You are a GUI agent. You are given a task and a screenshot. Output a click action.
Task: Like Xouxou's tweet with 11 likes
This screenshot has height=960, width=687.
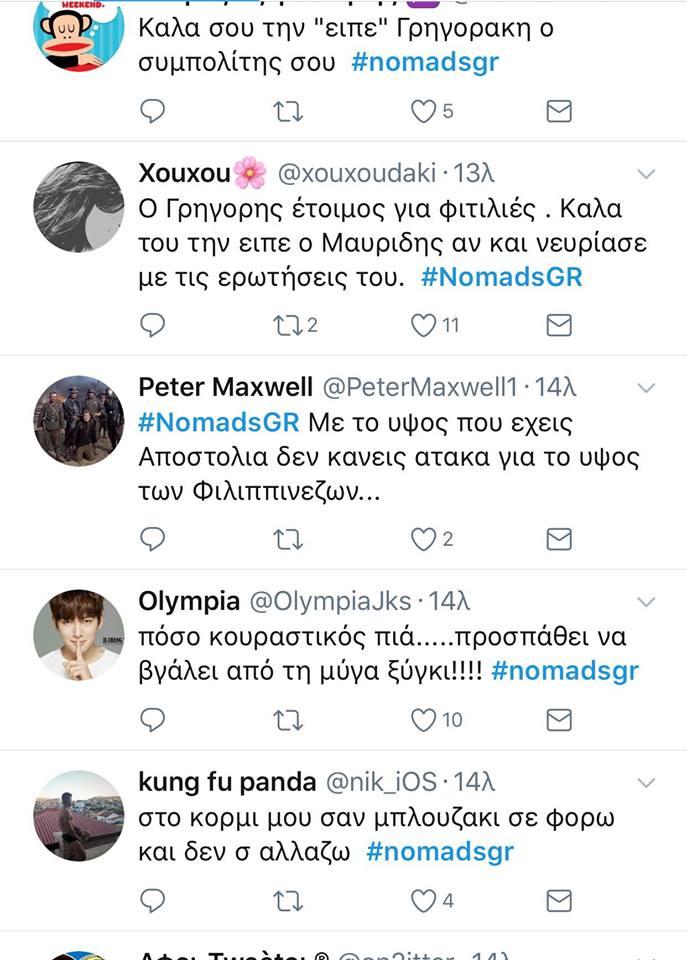[424, 325]
